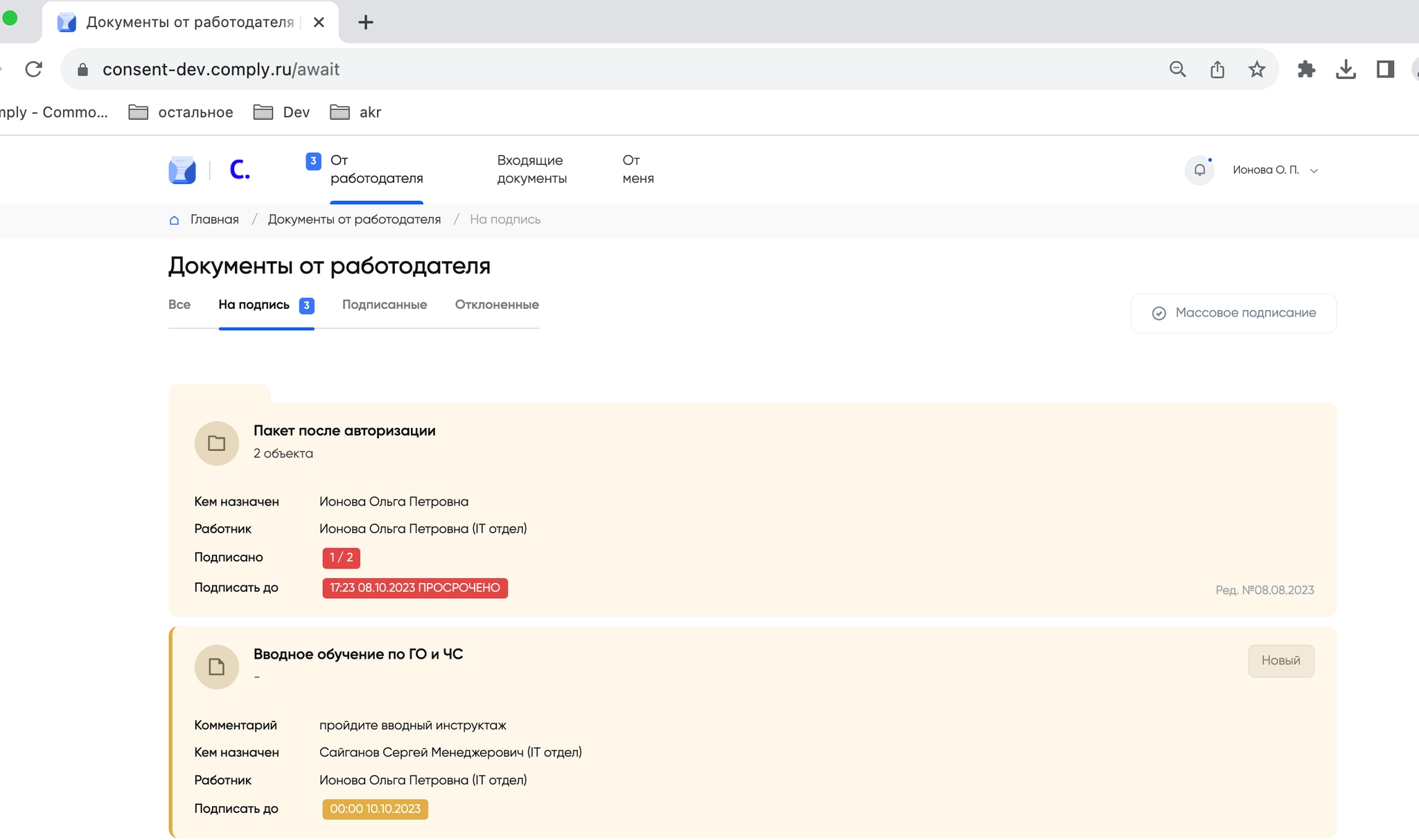
Task: Click the Массовое подписание button
Action: pyautogui.click(x=1233, y=313)
